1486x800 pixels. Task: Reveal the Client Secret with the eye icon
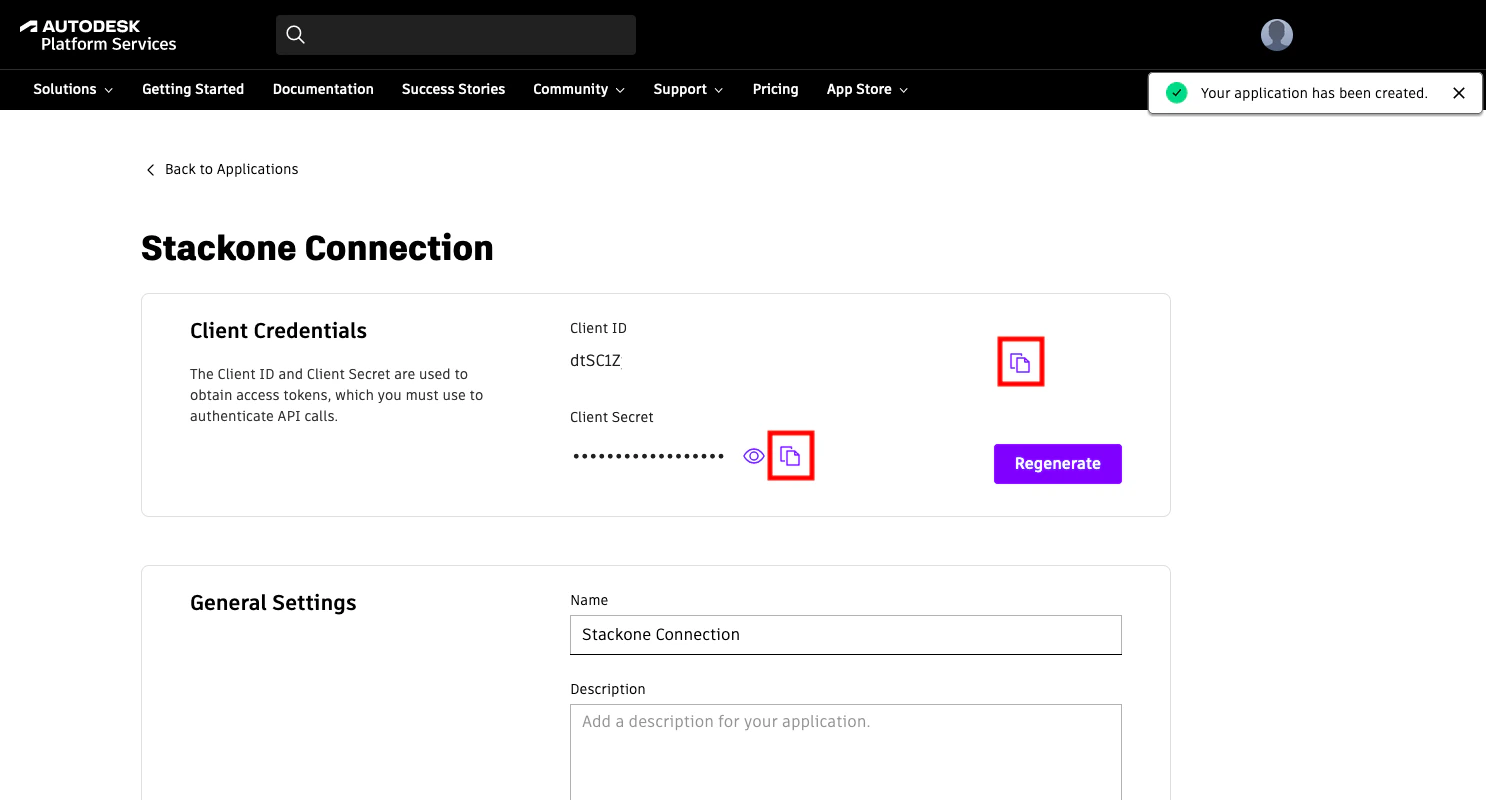(x=753, y=455)
